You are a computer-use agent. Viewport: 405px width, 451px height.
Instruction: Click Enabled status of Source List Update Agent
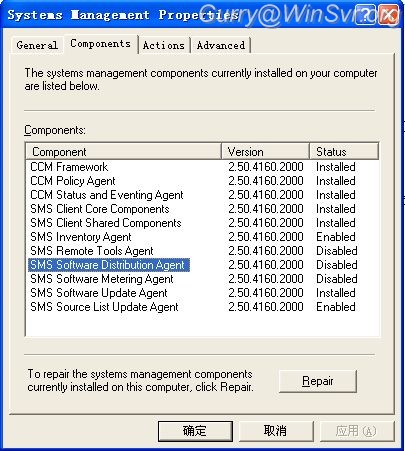(x=336, y=307)
